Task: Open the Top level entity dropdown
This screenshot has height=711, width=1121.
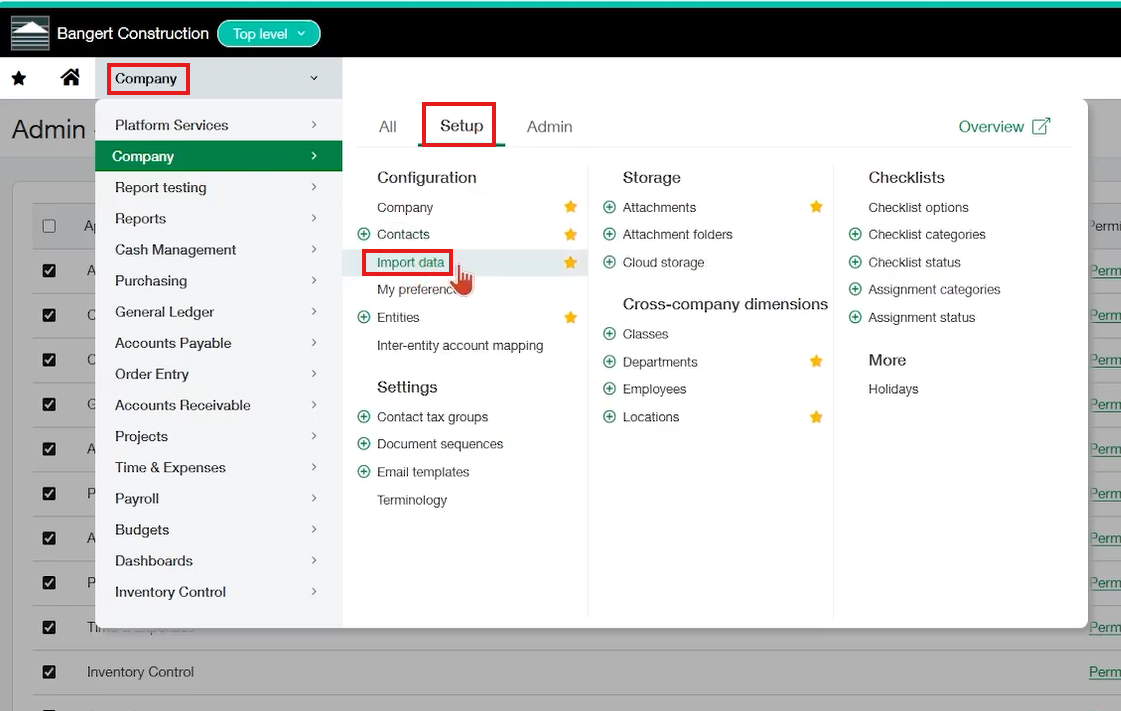Action: pyautogui.click(x=269, y=34)
